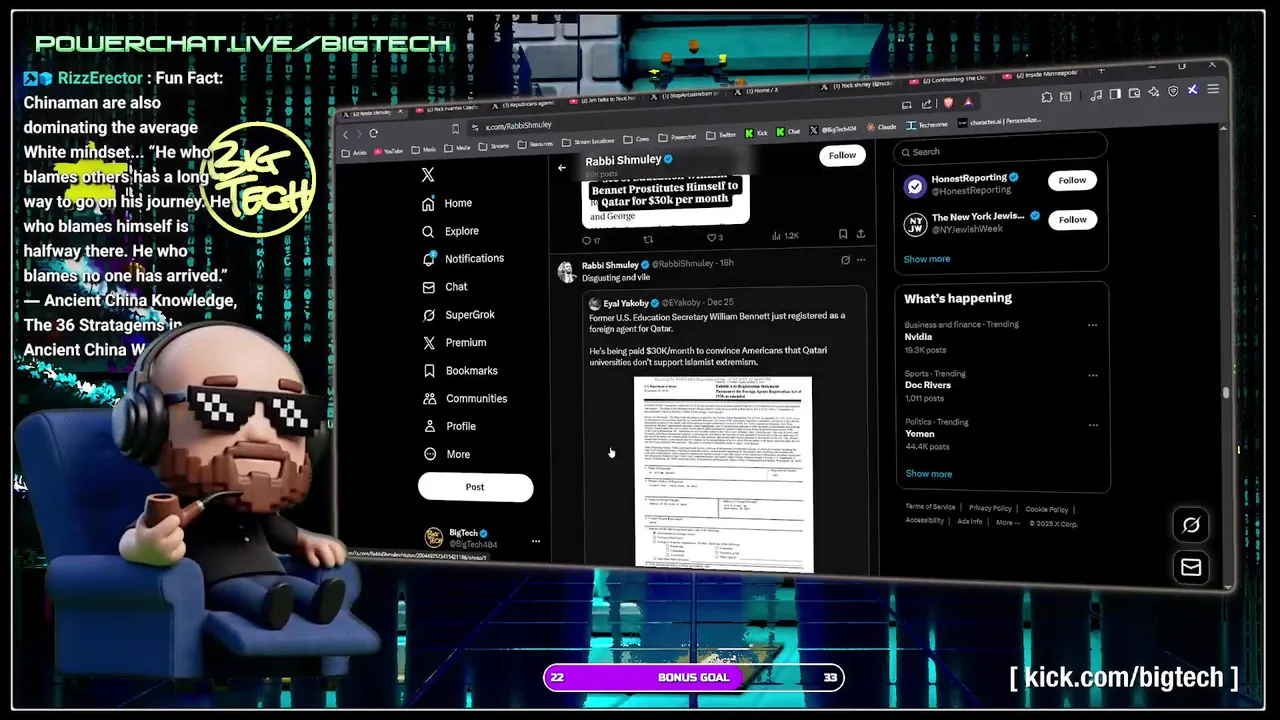The width and height of the screenshot is (1280, 720).
Task: Open options menu for Yemen trend
Action: click(x=1092, y=423)
